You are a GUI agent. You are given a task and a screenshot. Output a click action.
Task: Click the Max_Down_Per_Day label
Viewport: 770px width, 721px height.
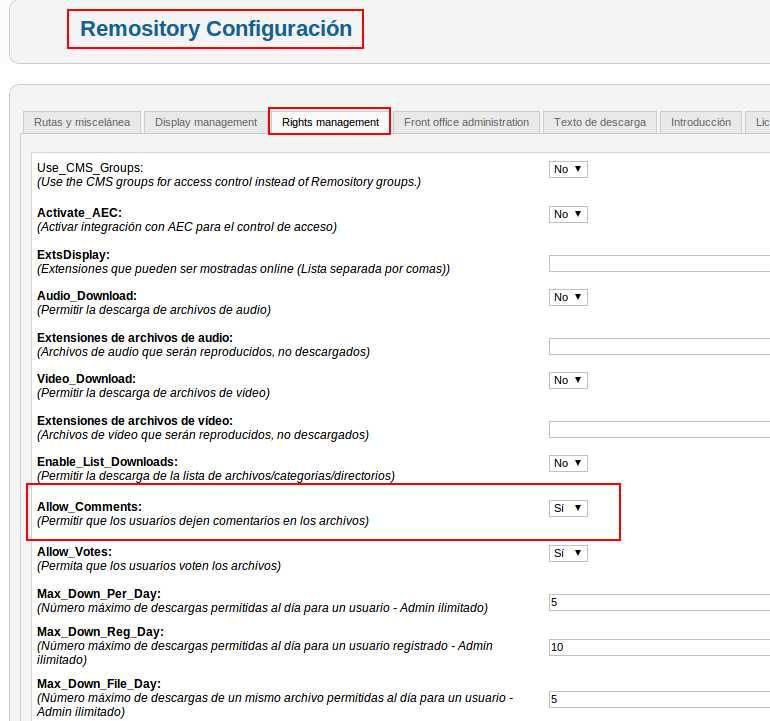(99, 593)
